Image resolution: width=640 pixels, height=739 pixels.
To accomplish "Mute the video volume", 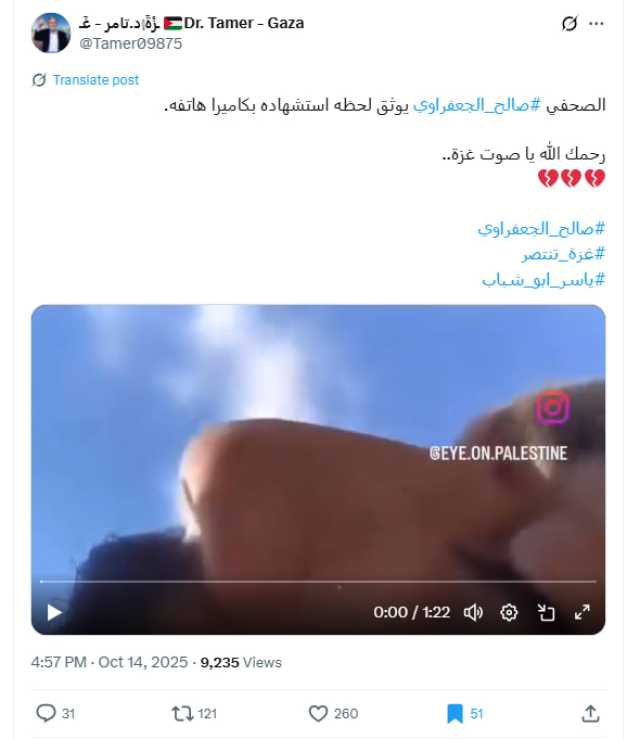I will [x=473, y=612].
